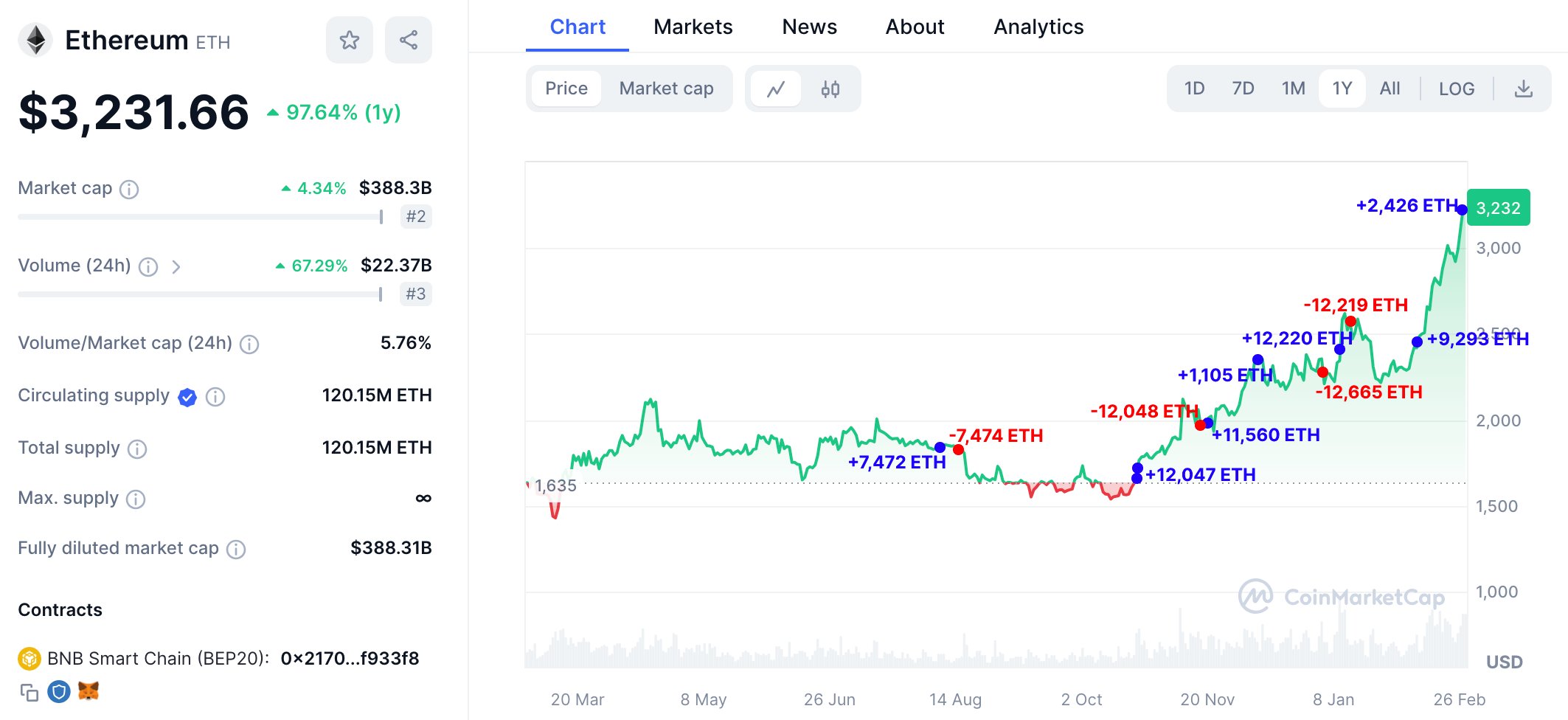Image resolution: width=1568 pixels, height=720 pixels.
Task: Open Volume (24h) info icon
Action: point(148,267)
